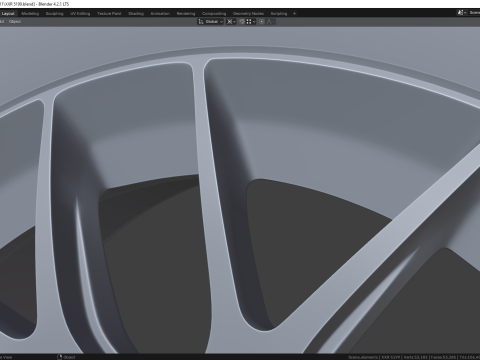
Task: Click the Faces count in status bar
Action: [444, 357]
